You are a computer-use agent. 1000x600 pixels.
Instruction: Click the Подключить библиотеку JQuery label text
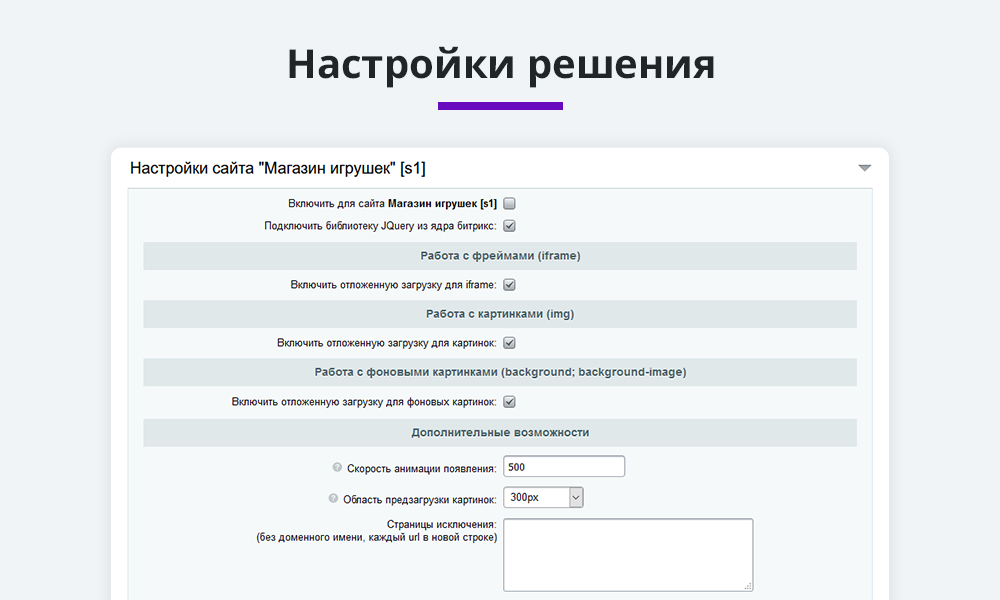(x=380, y=226)
